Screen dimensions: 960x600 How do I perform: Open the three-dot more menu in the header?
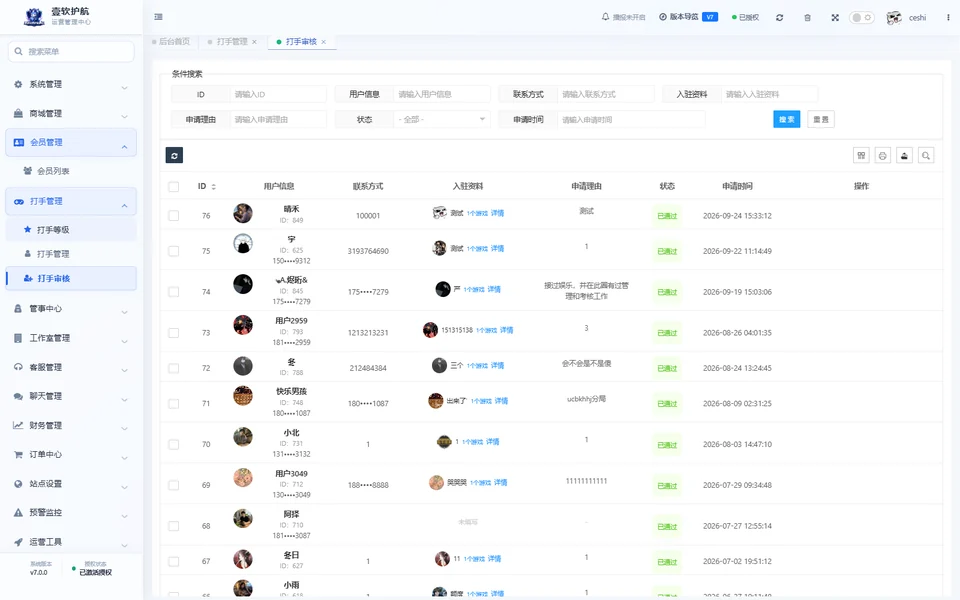tap(948, 18)
